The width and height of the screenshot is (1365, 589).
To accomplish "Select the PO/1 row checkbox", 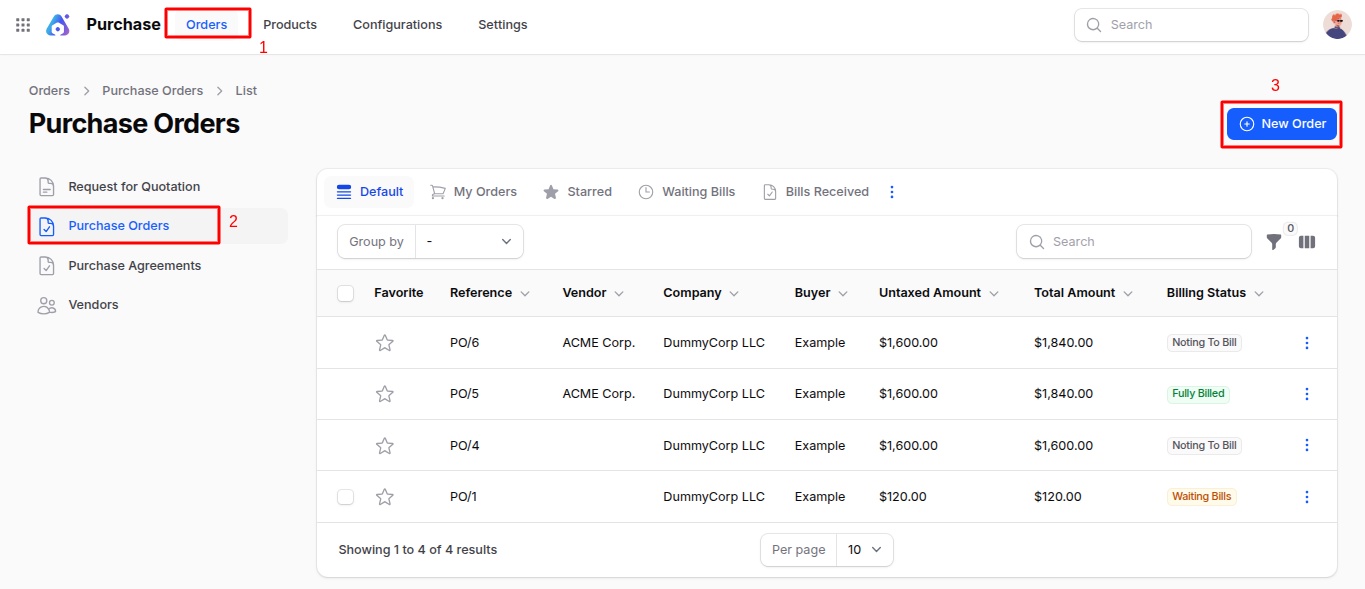I will [x=346, y=497].
